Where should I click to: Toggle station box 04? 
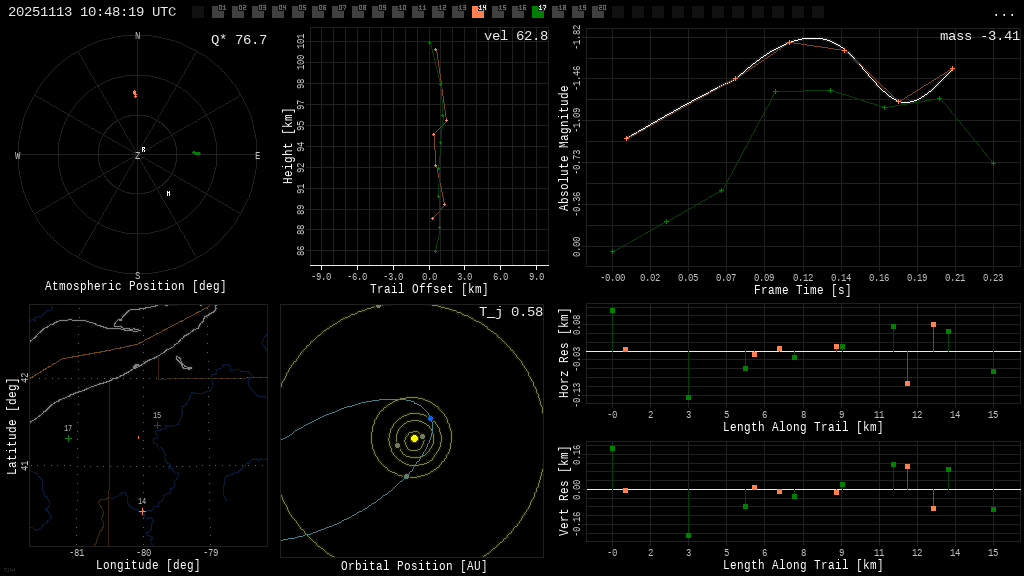point(278,12)
